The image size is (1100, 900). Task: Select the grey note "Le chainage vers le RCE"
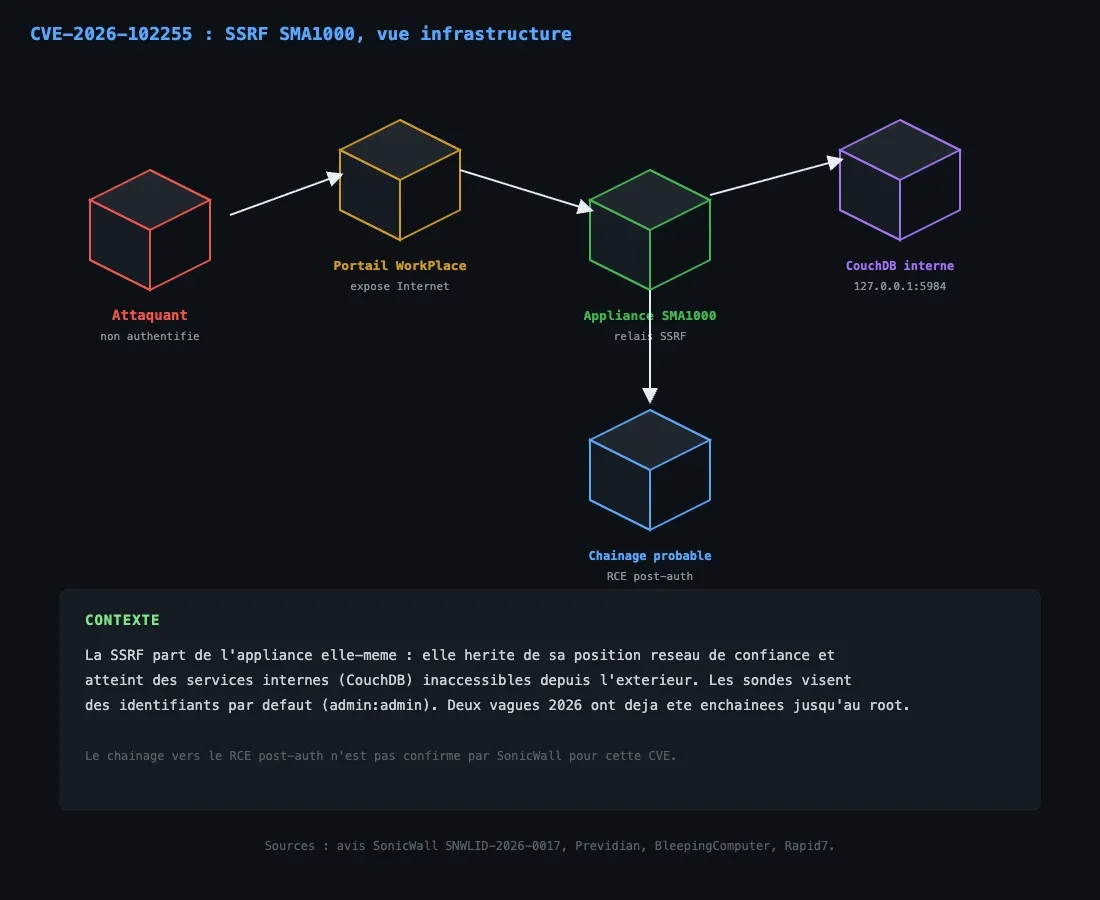(x=380, y=756)
